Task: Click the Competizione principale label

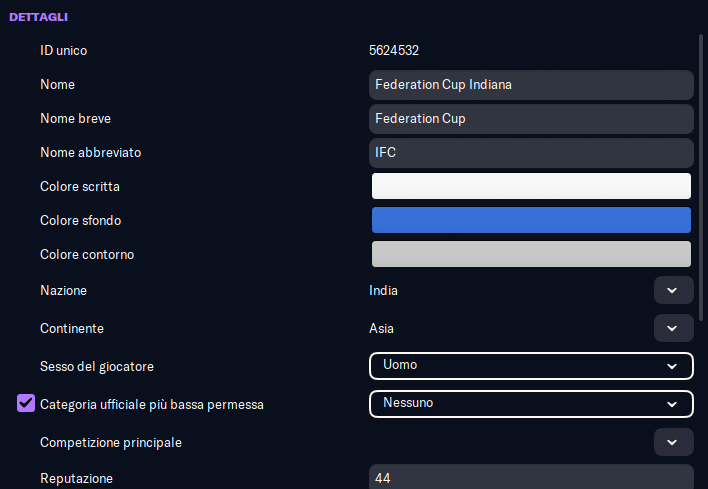Action: pos(110,442)
